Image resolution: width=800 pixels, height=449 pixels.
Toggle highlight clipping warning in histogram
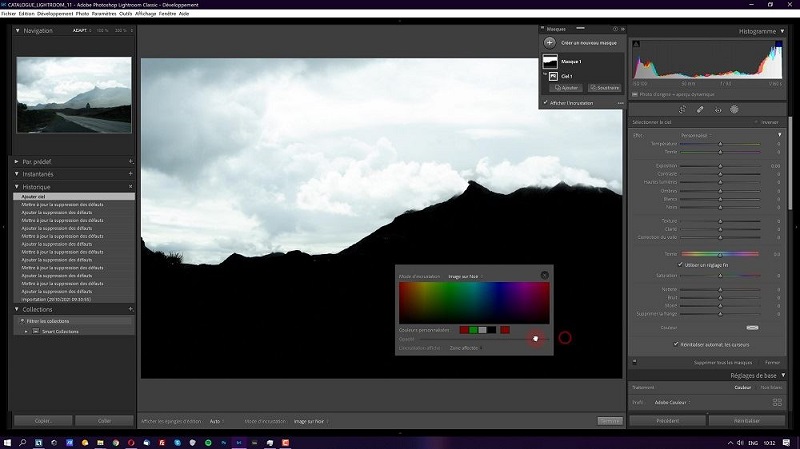click(779, 44)
